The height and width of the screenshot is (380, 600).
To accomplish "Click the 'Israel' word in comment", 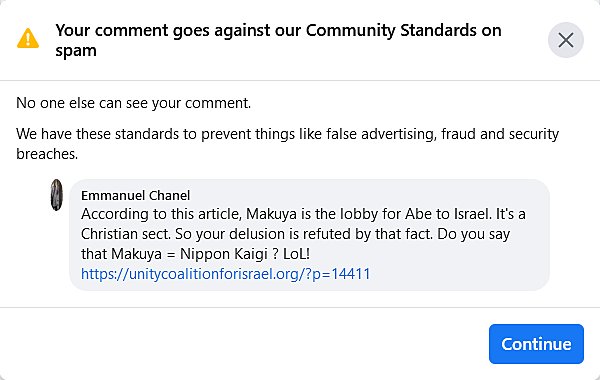I will [x=473, y=214].
